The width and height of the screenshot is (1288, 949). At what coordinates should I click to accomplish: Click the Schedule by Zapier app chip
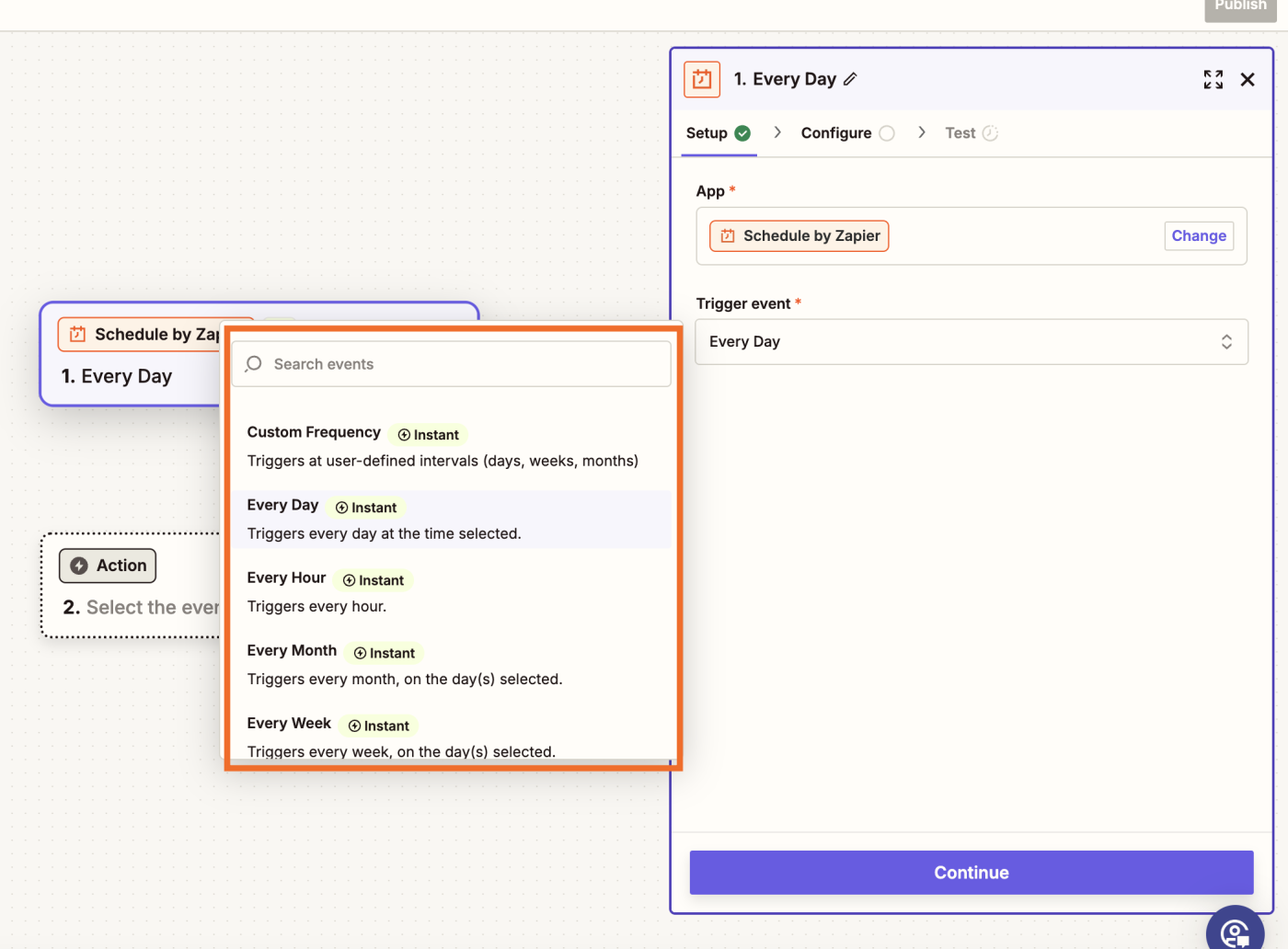pos(799,236)
